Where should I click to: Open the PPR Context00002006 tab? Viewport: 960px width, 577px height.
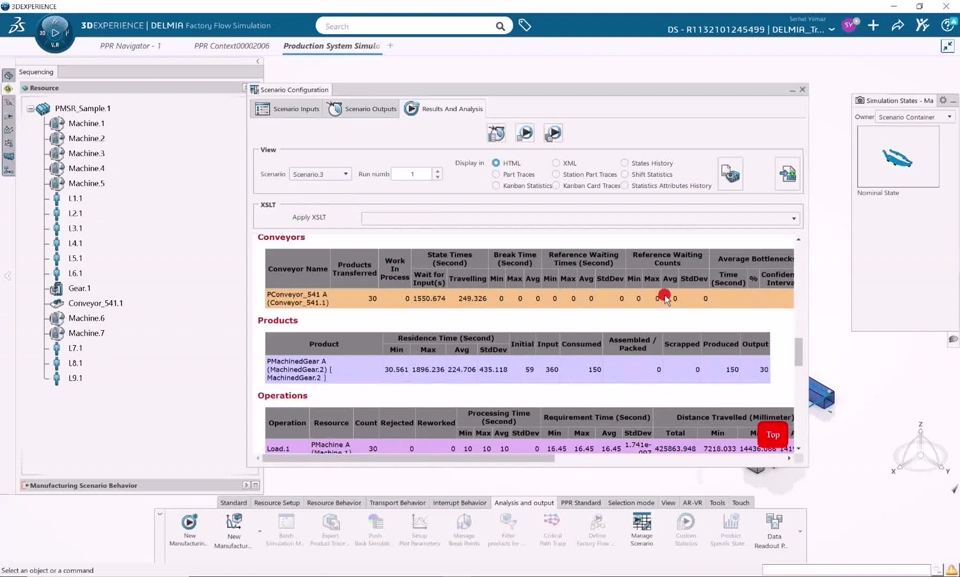coord(231,46)
